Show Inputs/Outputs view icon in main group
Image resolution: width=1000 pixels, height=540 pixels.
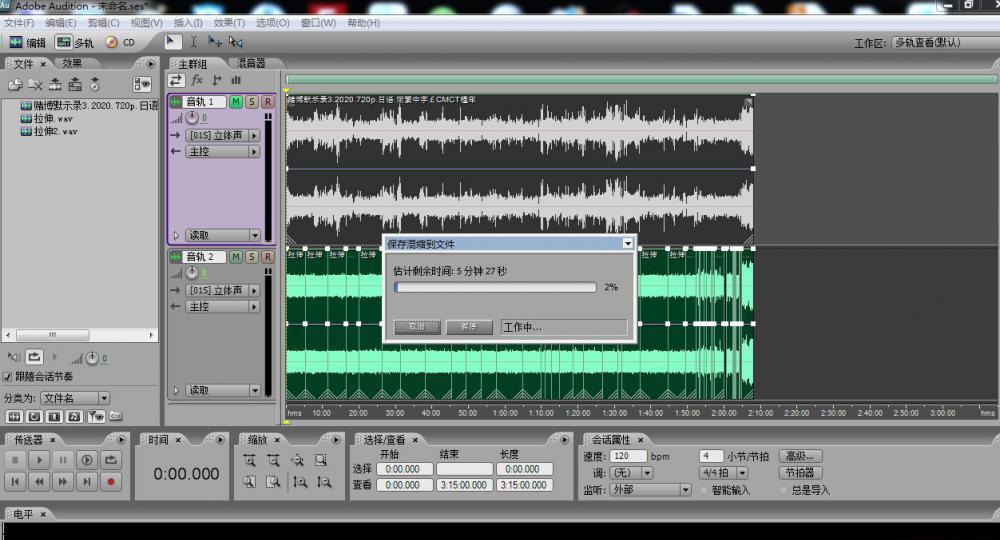click(176, 80)
